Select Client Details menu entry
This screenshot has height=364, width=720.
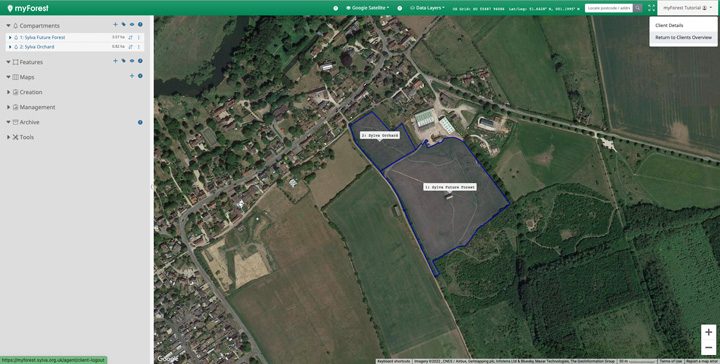pyautogui.click(x=669, y=25)
